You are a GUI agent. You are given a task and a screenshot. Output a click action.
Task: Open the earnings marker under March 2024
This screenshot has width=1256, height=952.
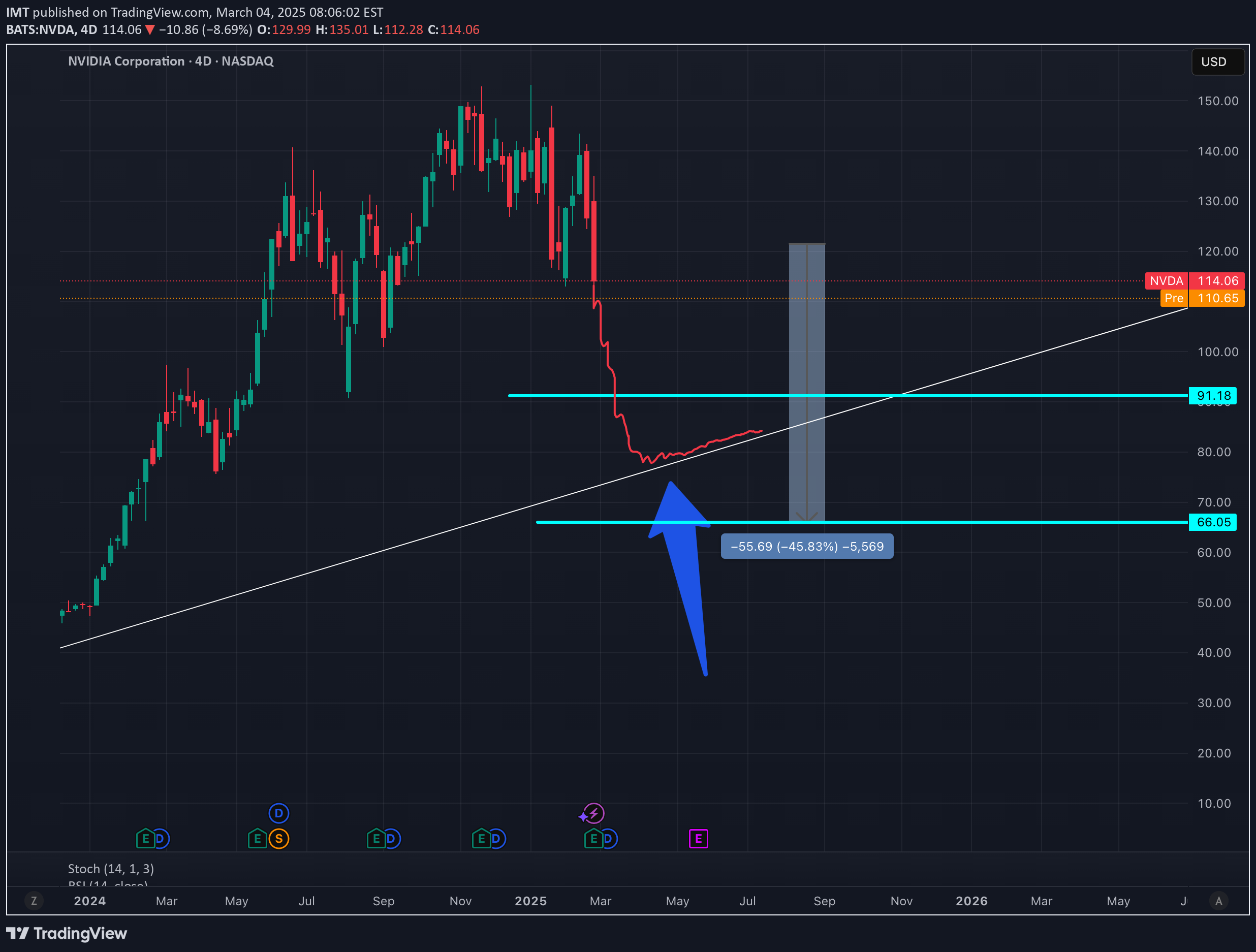coord(145,839)
